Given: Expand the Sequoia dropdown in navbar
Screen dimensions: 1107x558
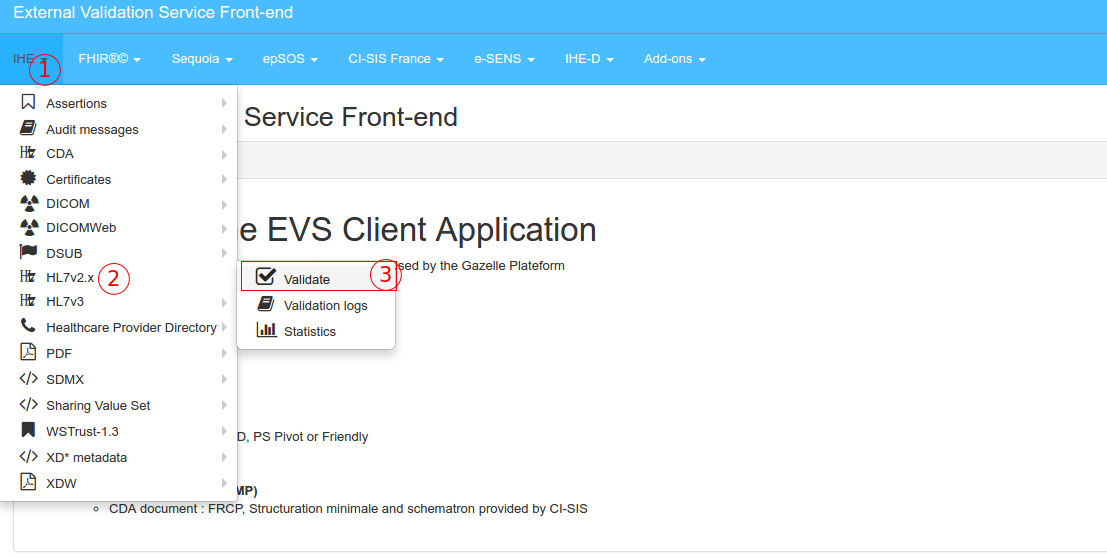Looking at the screenshot, I should click(x=201, y=59).
